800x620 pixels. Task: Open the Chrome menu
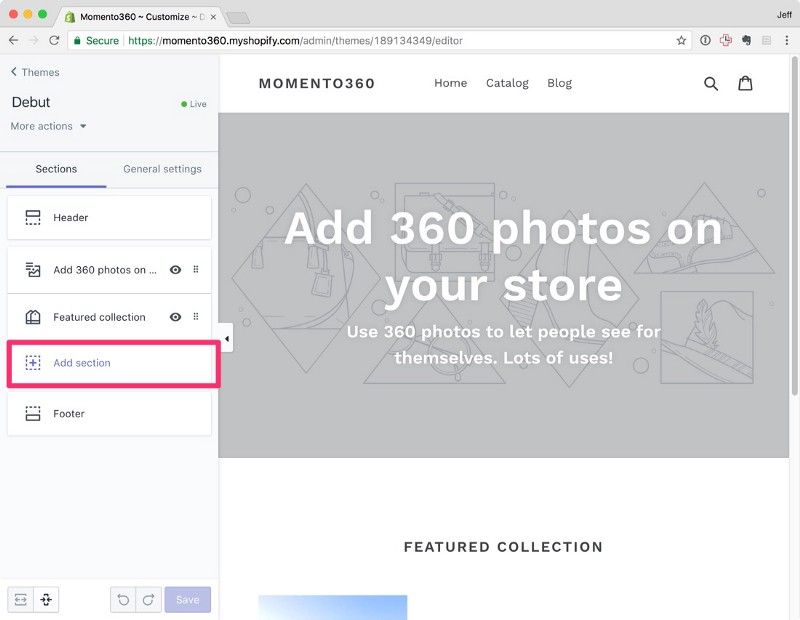click(x=787, y=40)
